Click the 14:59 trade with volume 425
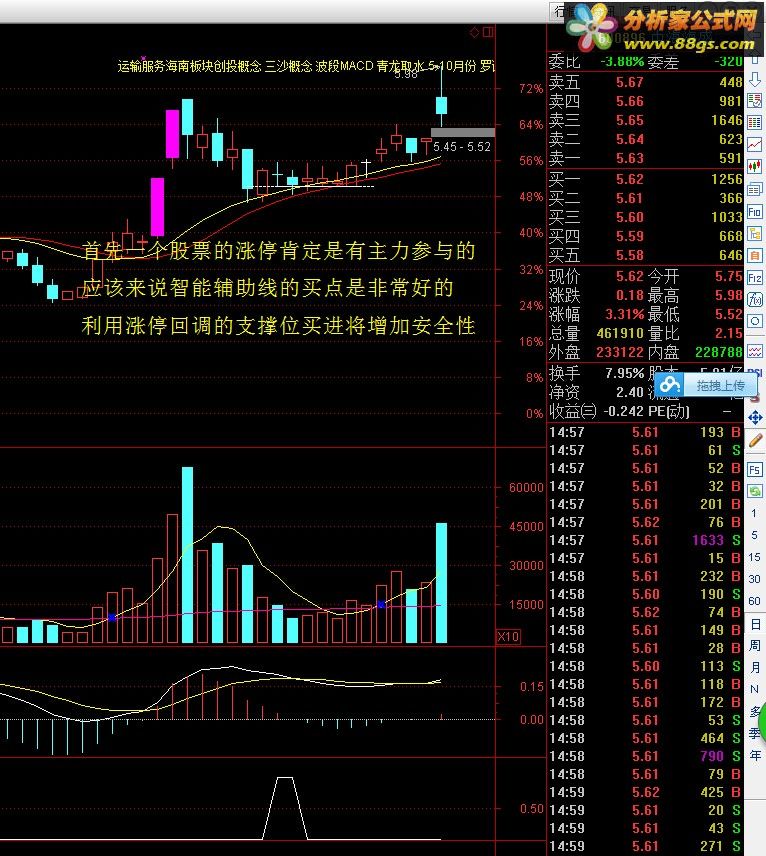This screenshot has height=856, width=766. [645, 792]
